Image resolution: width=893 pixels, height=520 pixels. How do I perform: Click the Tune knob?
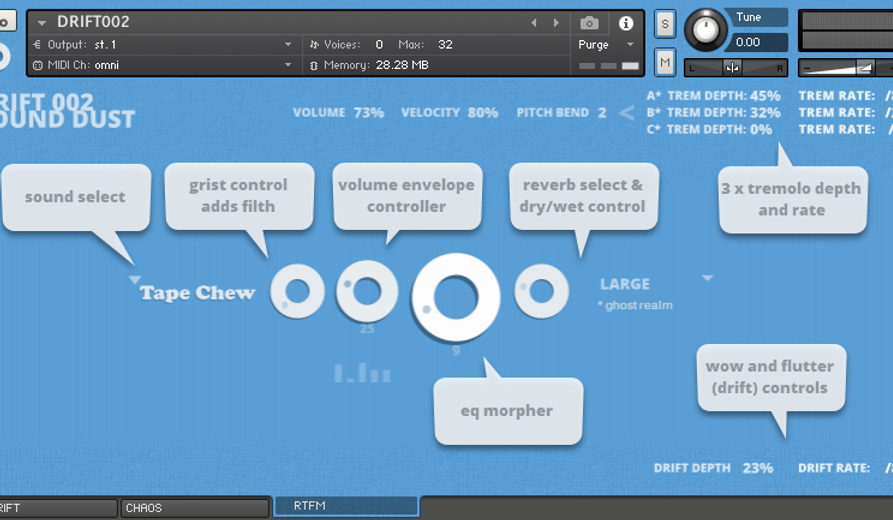click(707, 29)
